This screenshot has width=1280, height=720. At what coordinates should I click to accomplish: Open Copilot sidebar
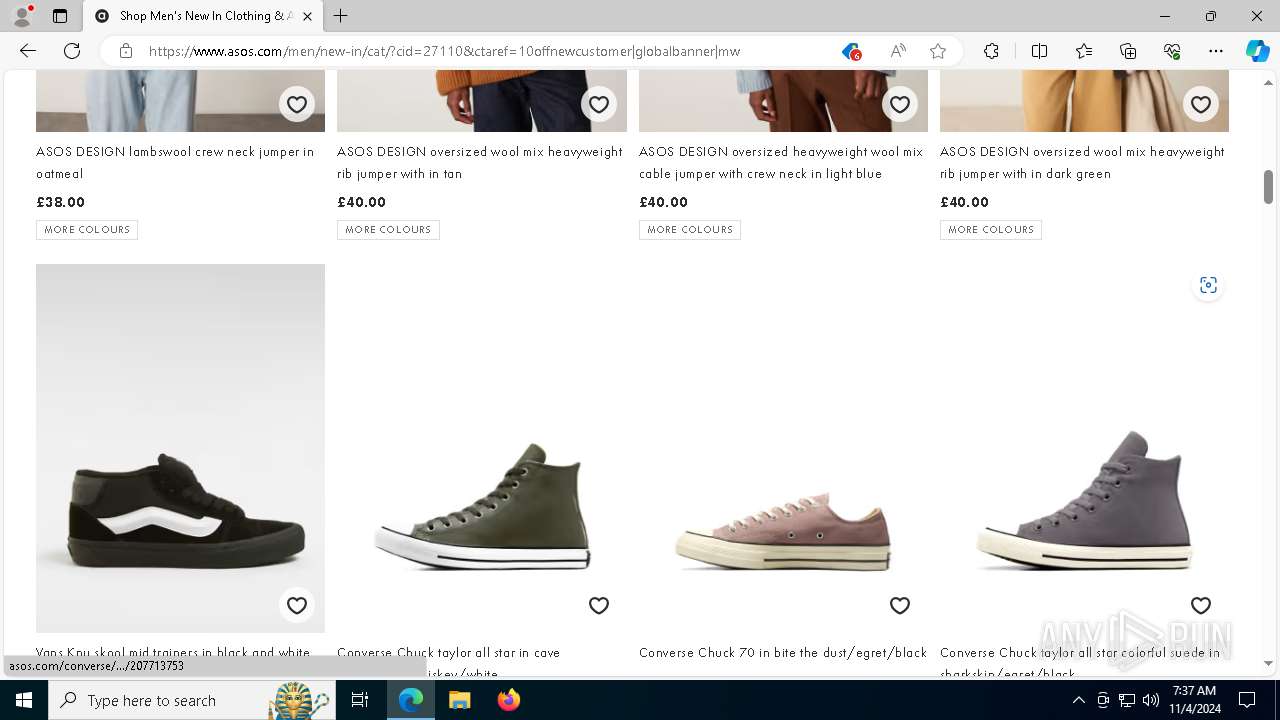[1258, 51]
